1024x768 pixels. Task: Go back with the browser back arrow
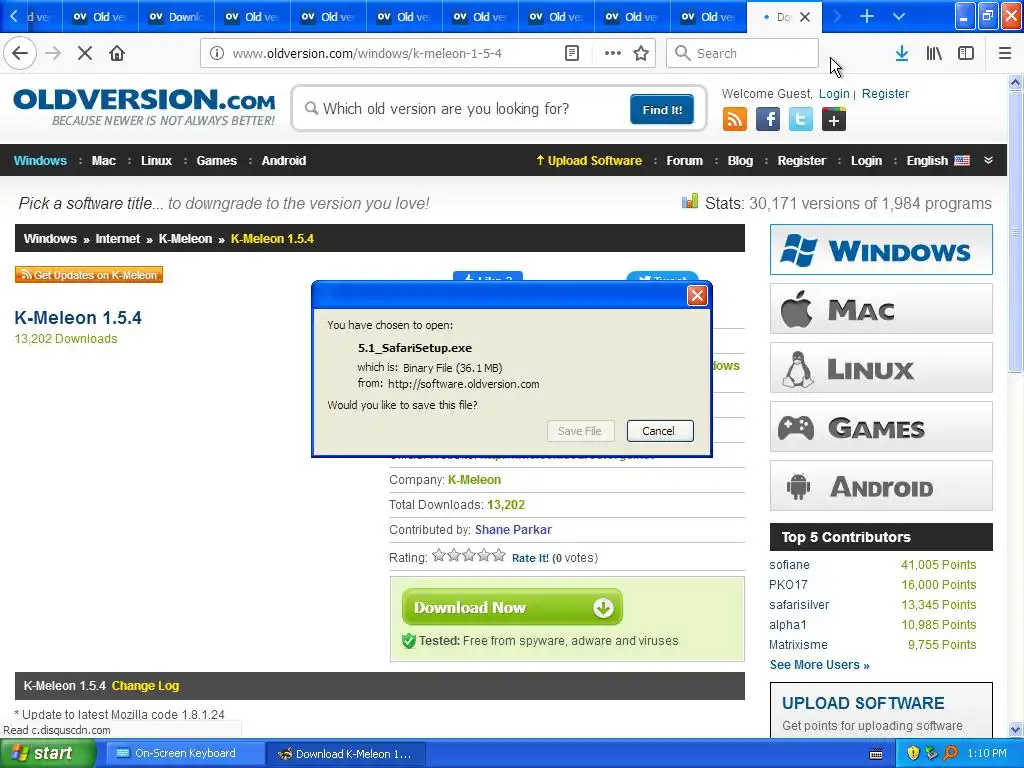(20, 53)
